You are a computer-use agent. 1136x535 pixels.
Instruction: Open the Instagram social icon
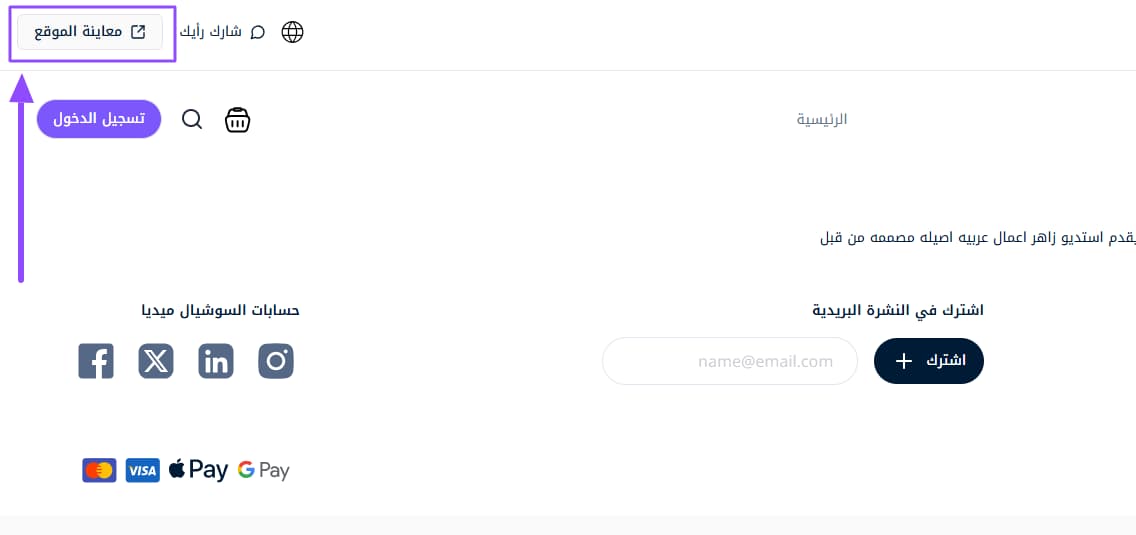point(276,361)
